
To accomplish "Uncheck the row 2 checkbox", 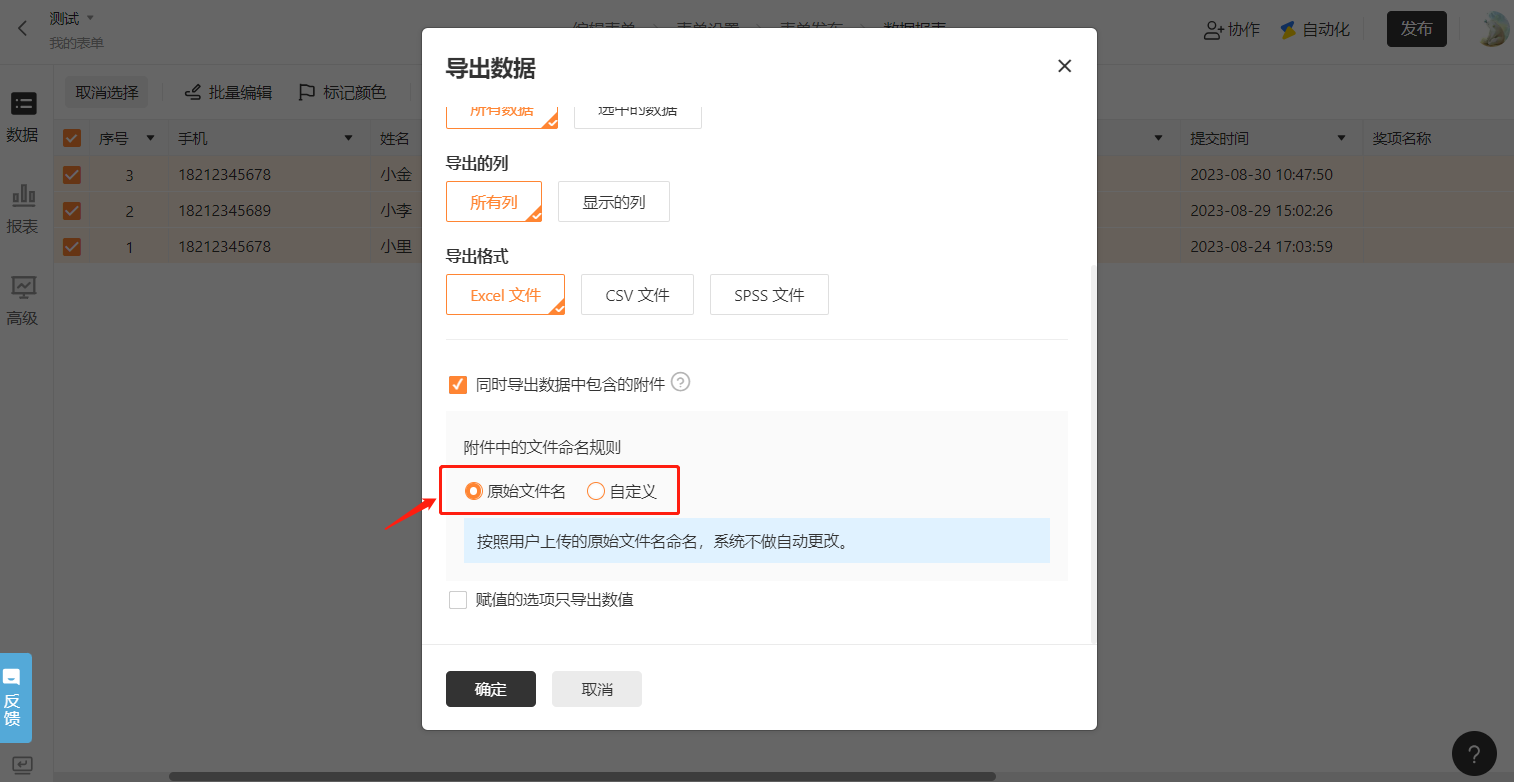I will [72, 211].
